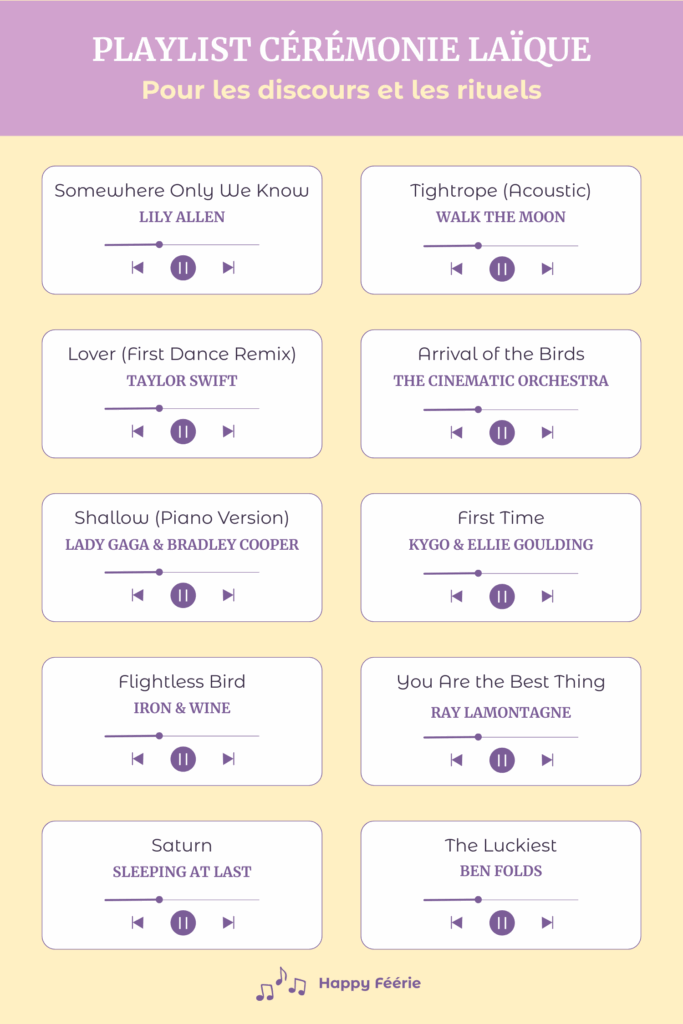Skip to next on You Are the Best Thing
This screenshot has height=1024, width=683.
click(548, 760)
